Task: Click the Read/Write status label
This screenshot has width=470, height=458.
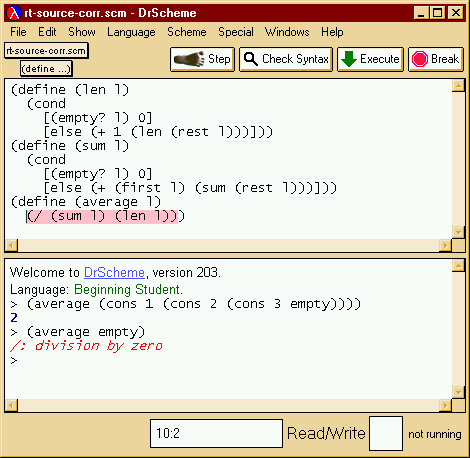Action: tap(326, 433)
